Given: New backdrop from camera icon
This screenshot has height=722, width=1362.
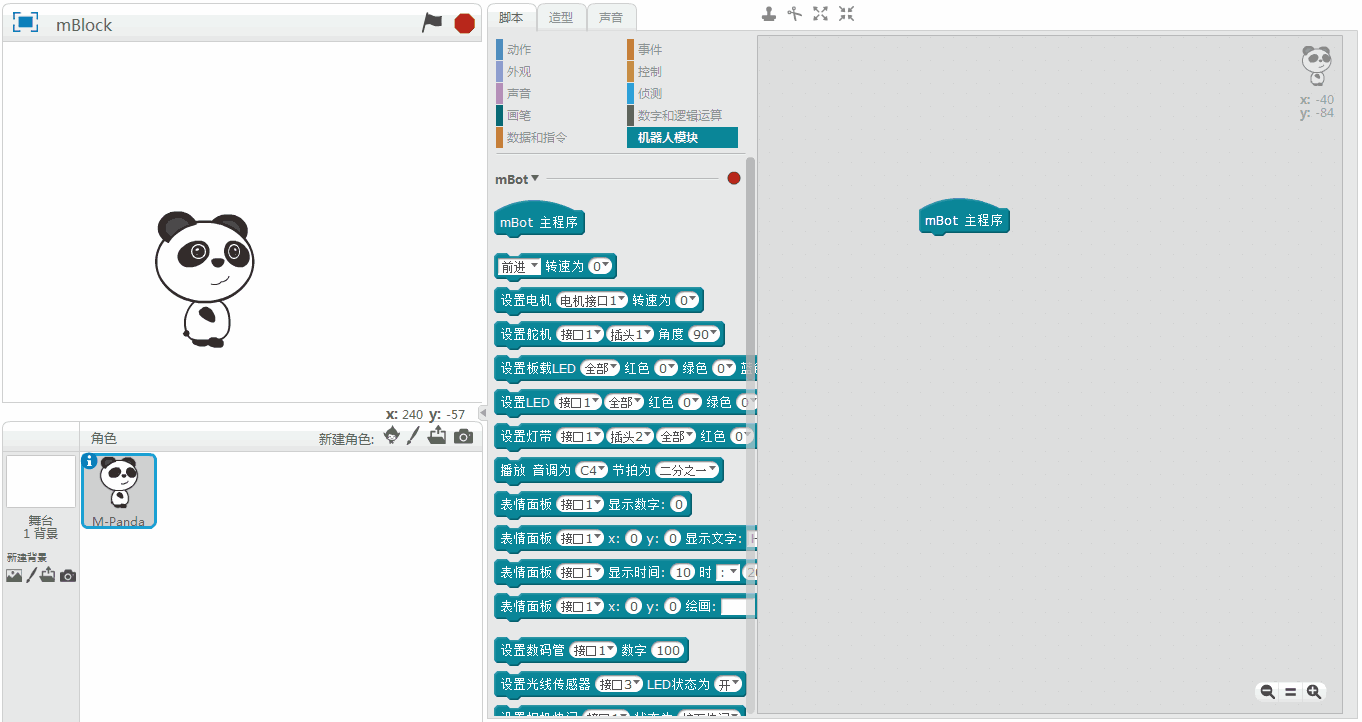Looking at the screenshot, I should coord(68,576).
